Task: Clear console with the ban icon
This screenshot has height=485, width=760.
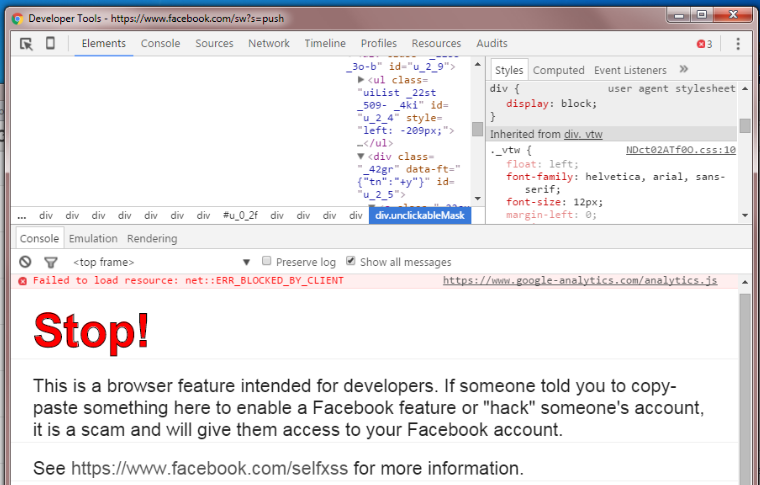Action: [x=25, y=262]
